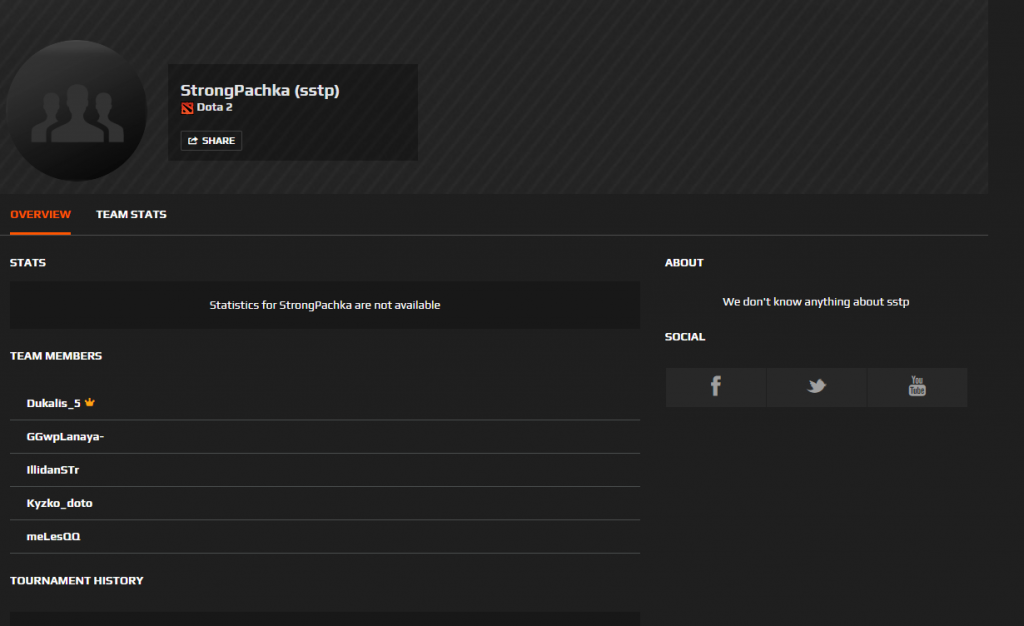Click the SOCIAL section heading

[685, 337]
